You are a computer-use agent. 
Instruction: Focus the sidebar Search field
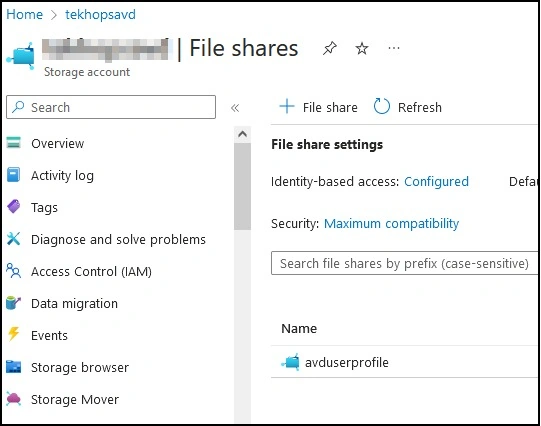(x=111, y=107)
